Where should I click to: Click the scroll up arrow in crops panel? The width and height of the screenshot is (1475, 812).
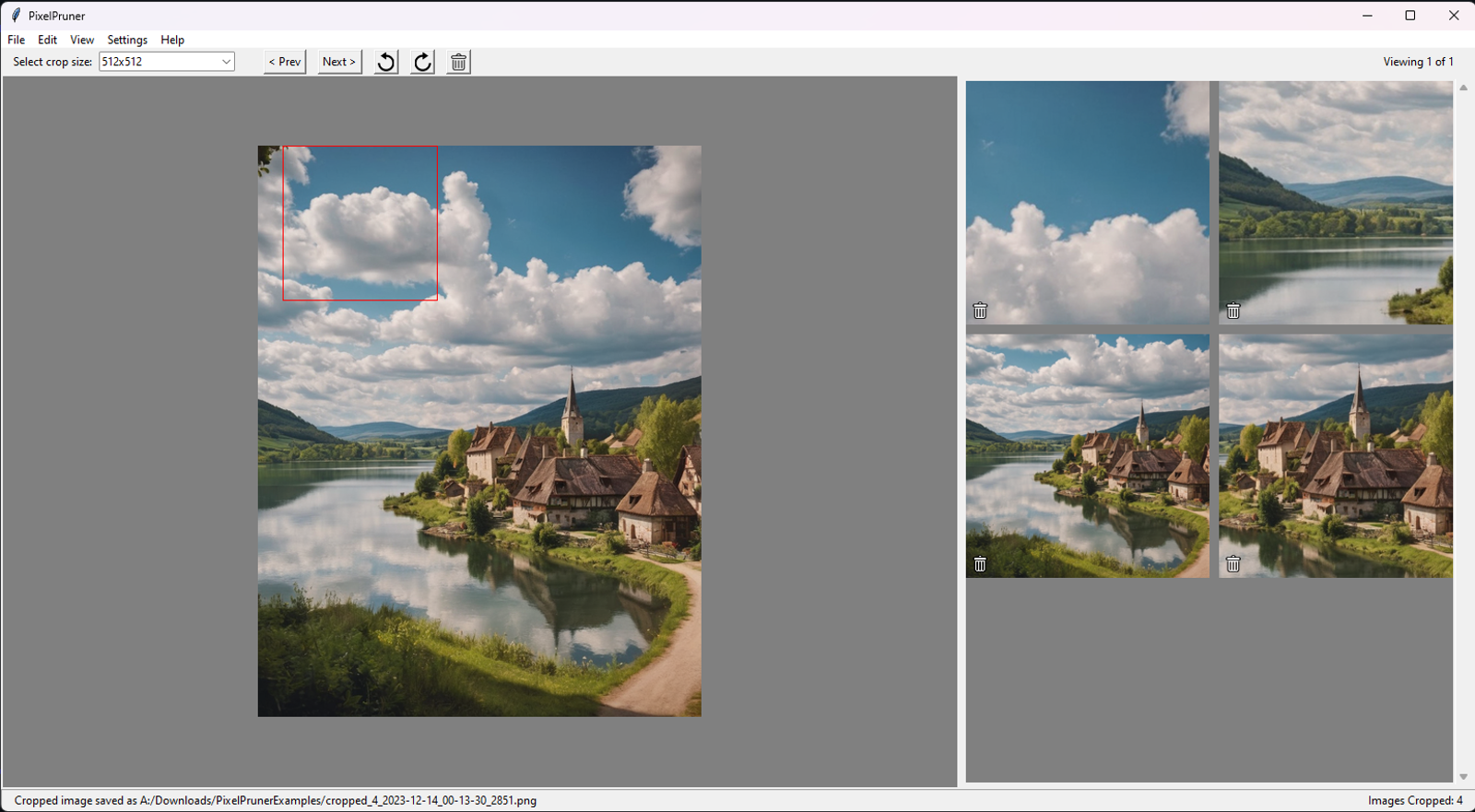(1463, 88)
